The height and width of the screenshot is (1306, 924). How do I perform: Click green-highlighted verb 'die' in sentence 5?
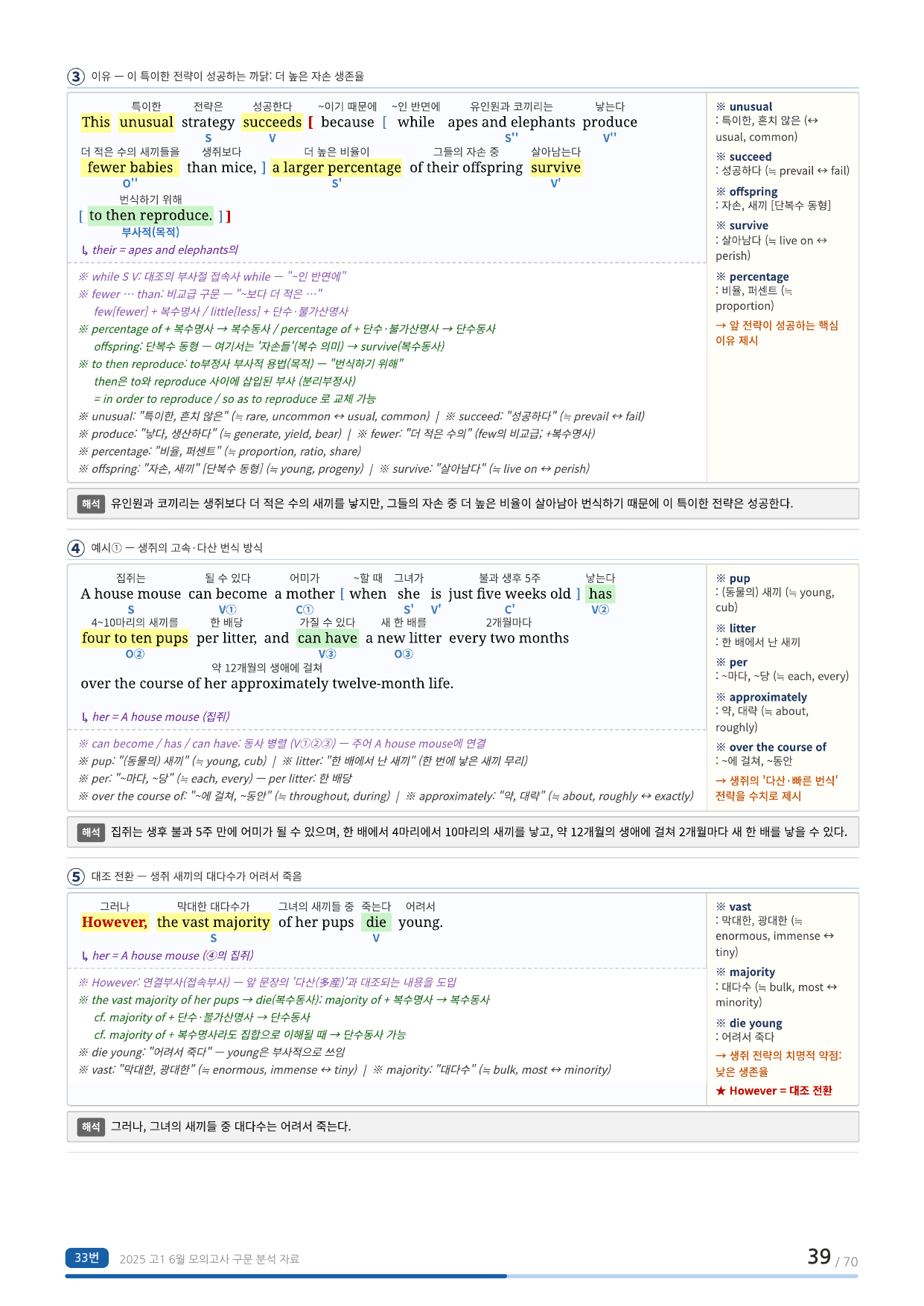coord(376,923)
